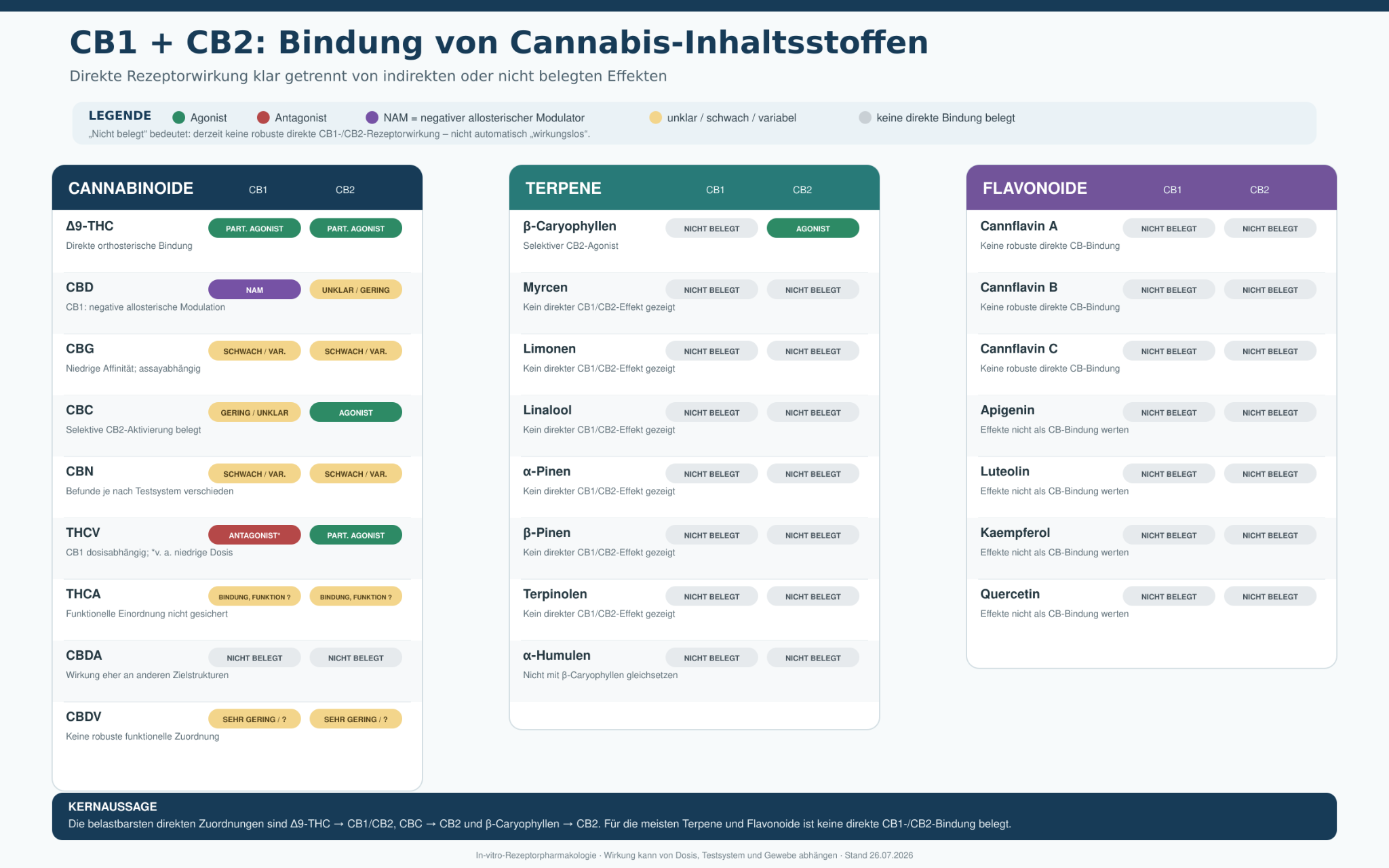This screenshot has height=868, width=1389.
Task: Click 'Funktionelle Einordnung nicht gesichert' under THCA
Action: point(146,614)
